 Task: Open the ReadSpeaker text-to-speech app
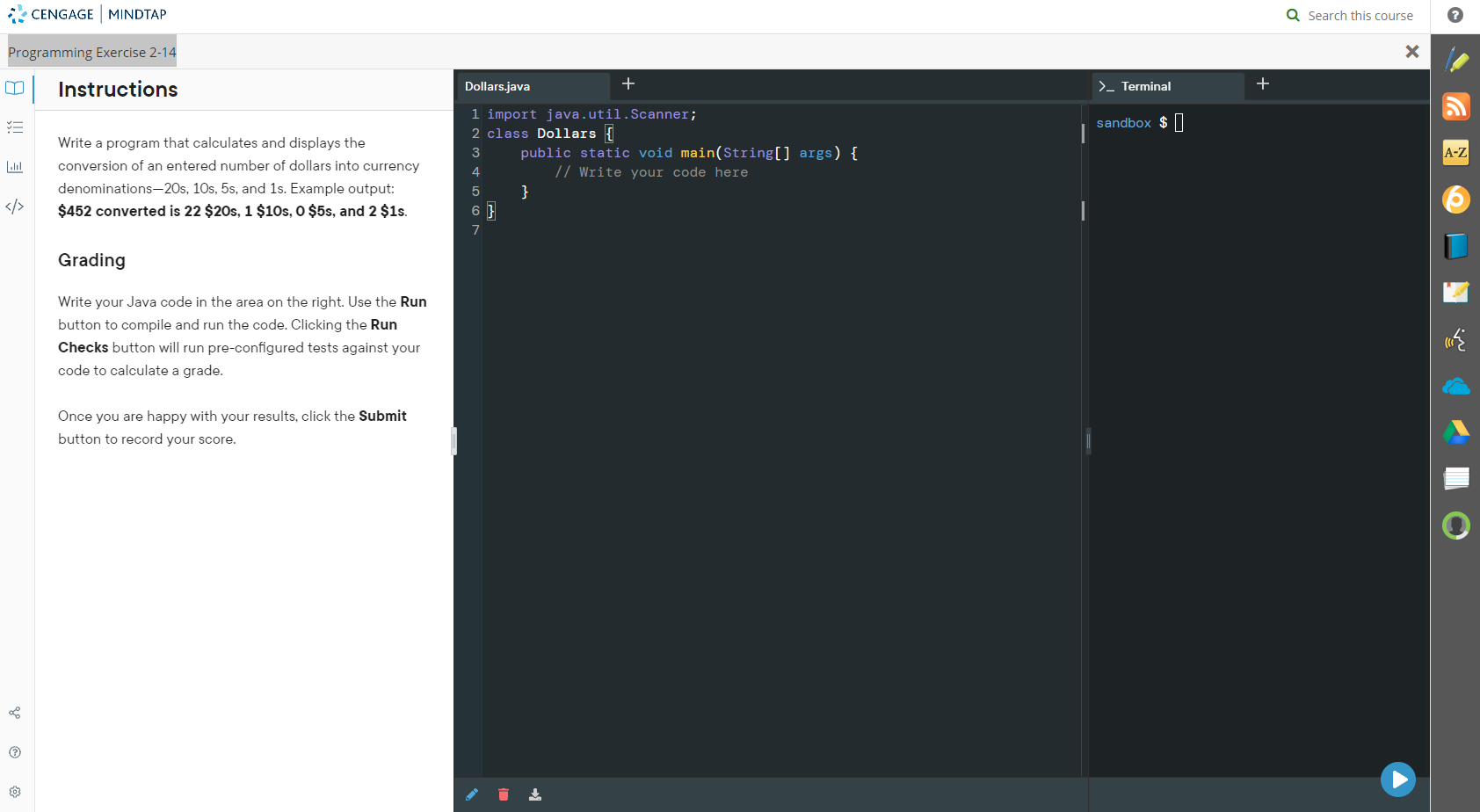(x=1456, y=340)
